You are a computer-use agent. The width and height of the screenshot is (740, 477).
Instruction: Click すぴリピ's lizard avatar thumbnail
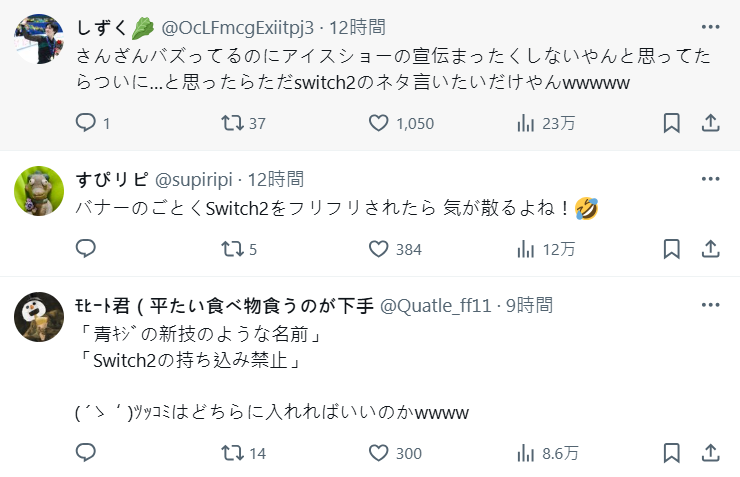pyautogui.click(x=39, y=190)
